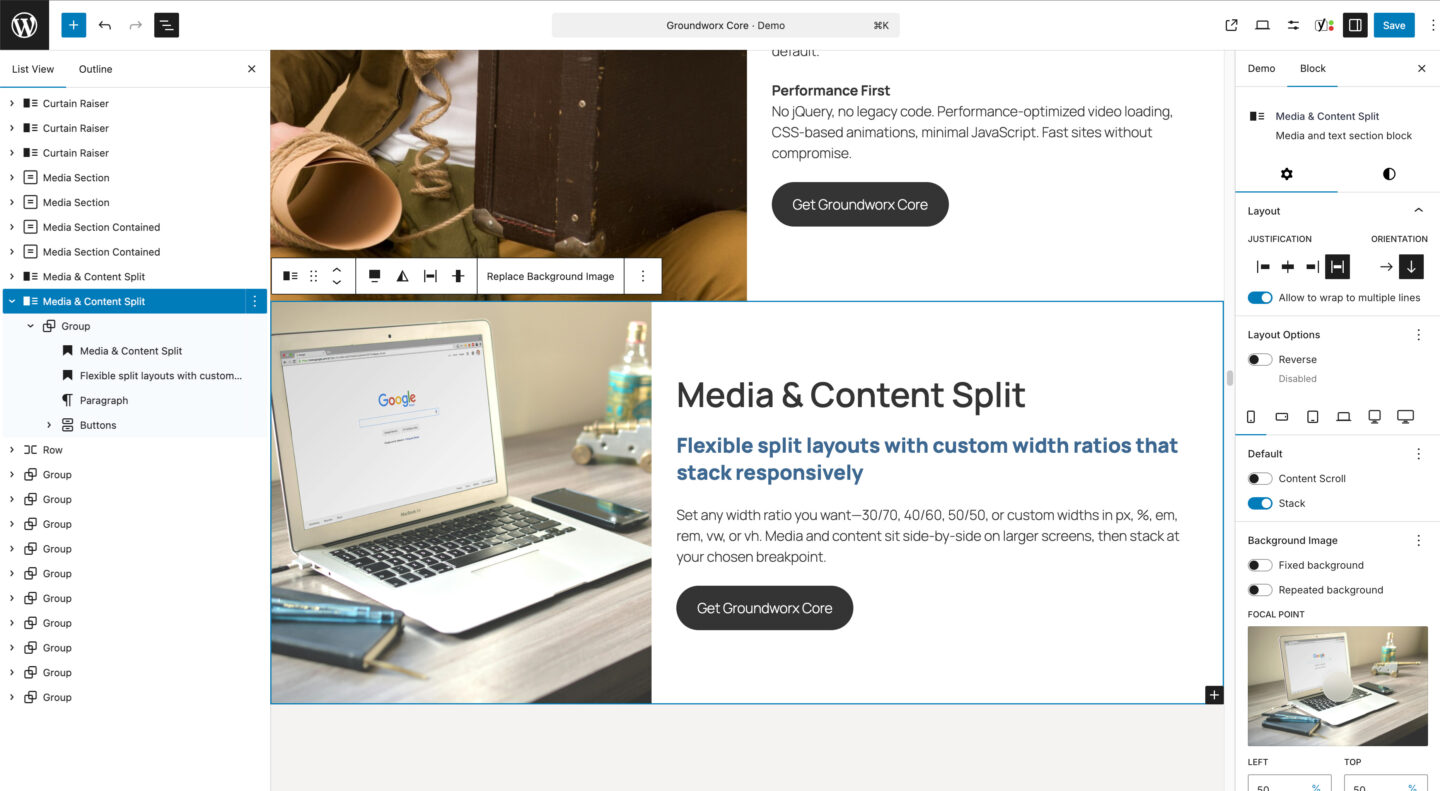Select the Media & Content Split block icon in the toolbar

pyautogui.click(x=289, y=275)
